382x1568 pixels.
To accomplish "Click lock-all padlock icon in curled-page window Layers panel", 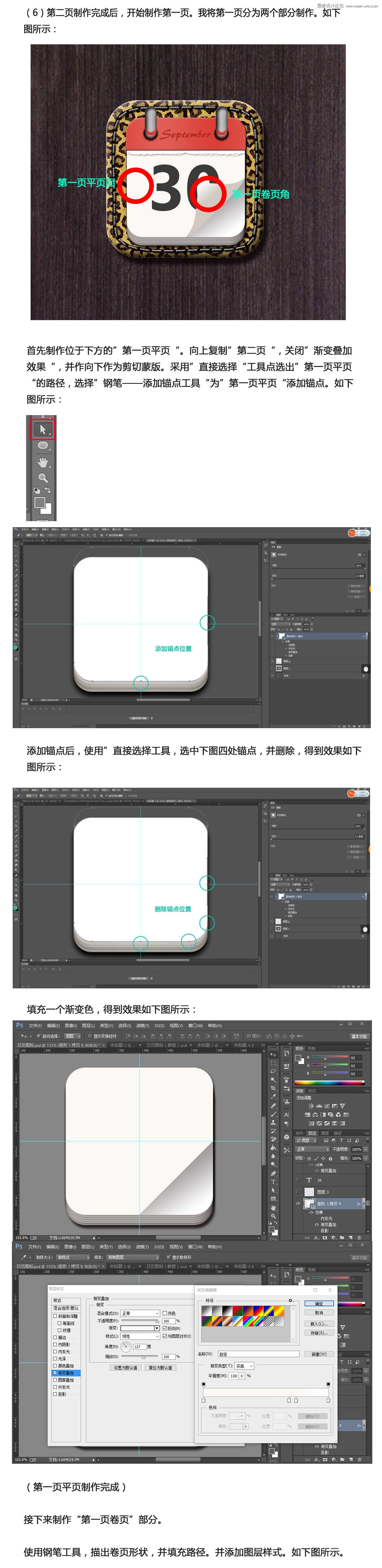I will 330,1159.
